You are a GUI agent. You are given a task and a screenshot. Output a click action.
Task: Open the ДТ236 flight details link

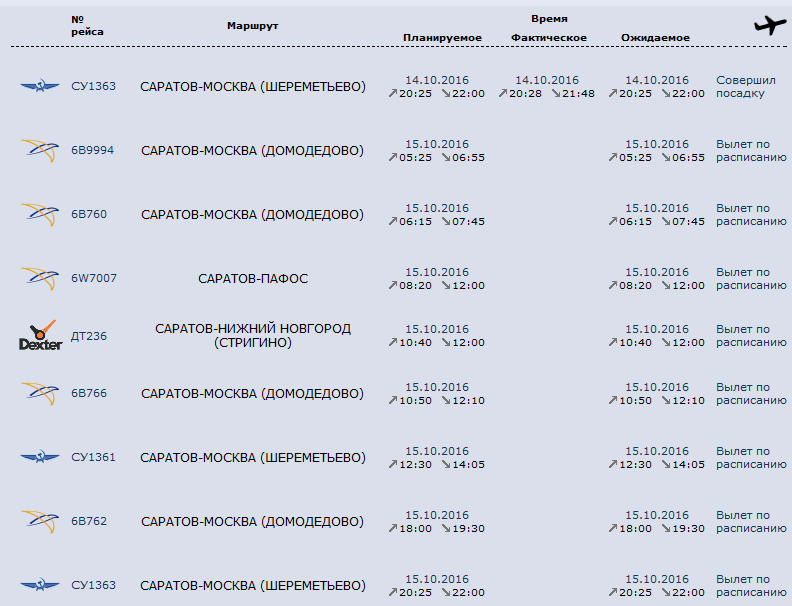pyautogui.click(x=89, y=336)
